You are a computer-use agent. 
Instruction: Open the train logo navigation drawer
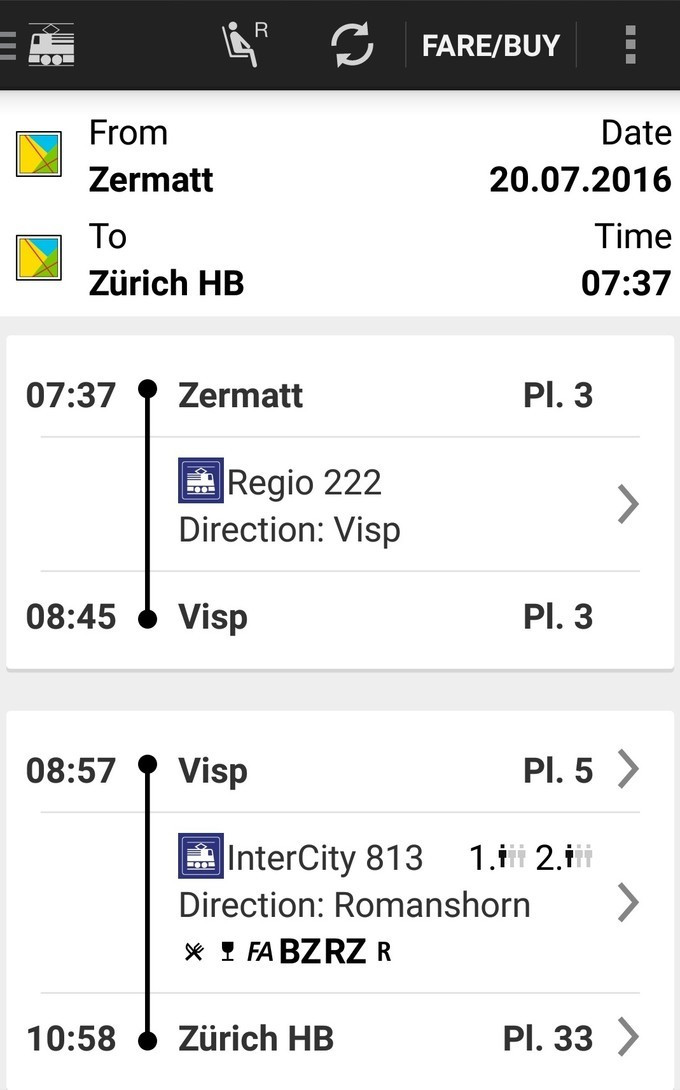coord(40,45)
